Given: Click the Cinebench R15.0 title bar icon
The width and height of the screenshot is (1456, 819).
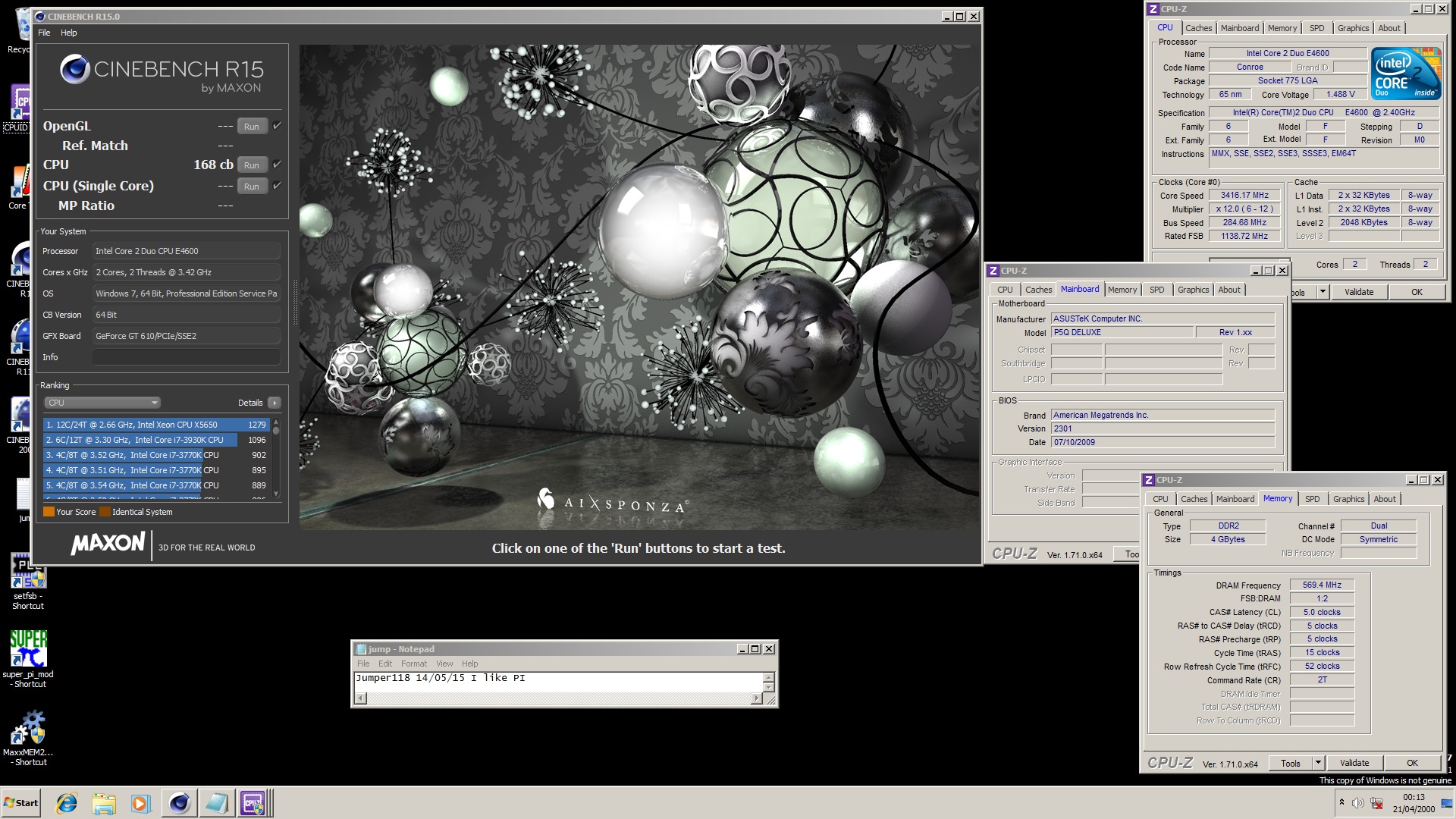Looking at the screenshot, I should tap(40, 17).
